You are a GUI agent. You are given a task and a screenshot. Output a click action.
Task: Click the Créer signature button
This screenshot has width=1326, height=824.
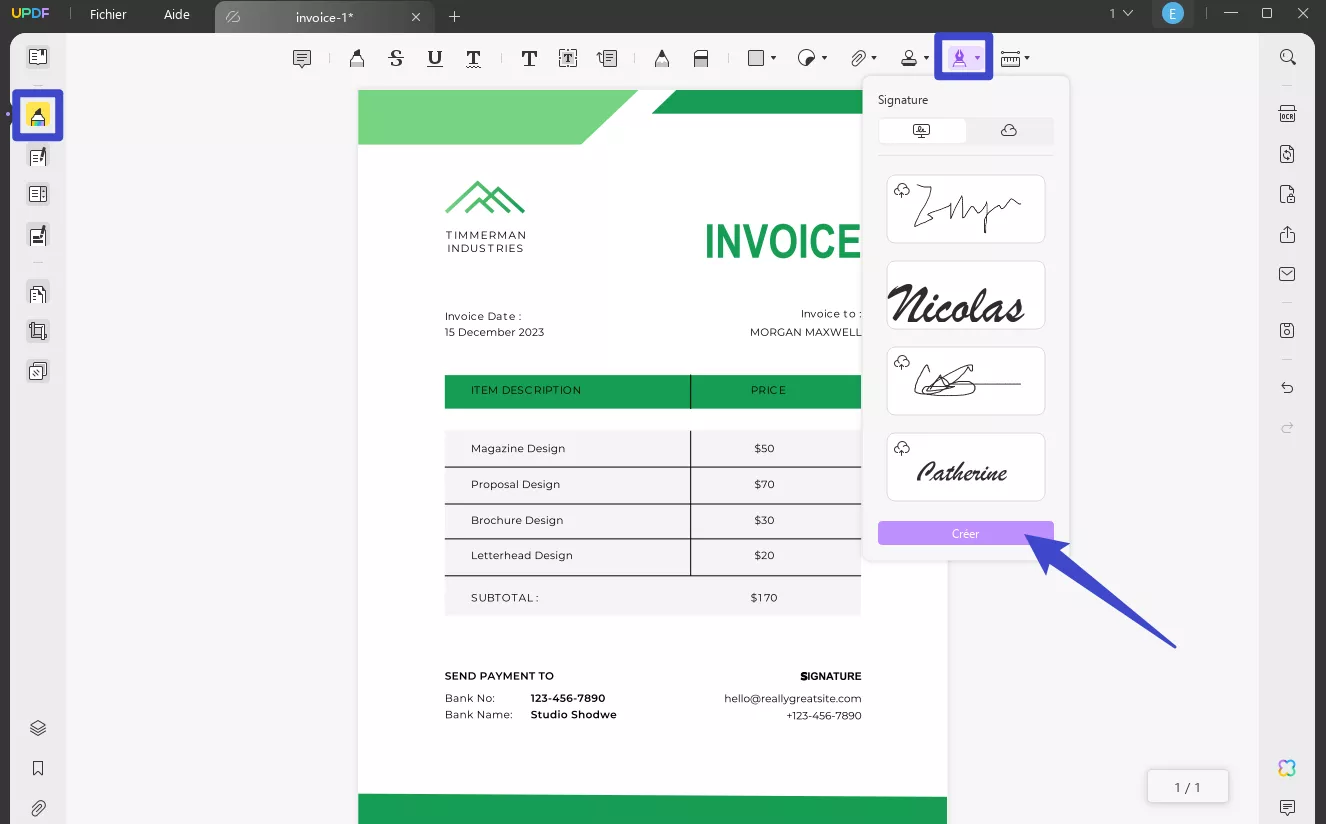point(965,532)
